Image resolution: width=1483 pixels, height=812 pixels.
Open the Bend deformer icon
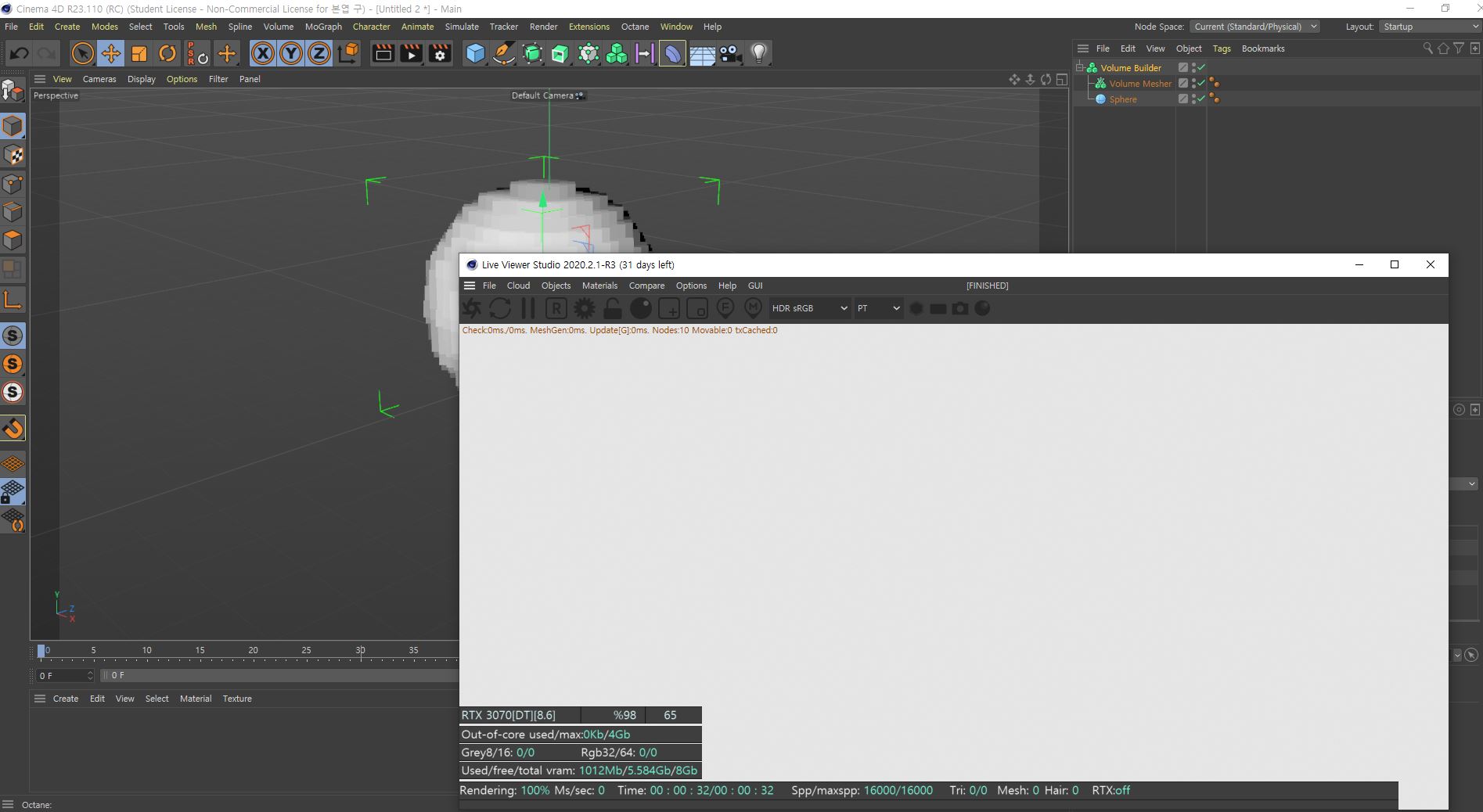(673, 53)
